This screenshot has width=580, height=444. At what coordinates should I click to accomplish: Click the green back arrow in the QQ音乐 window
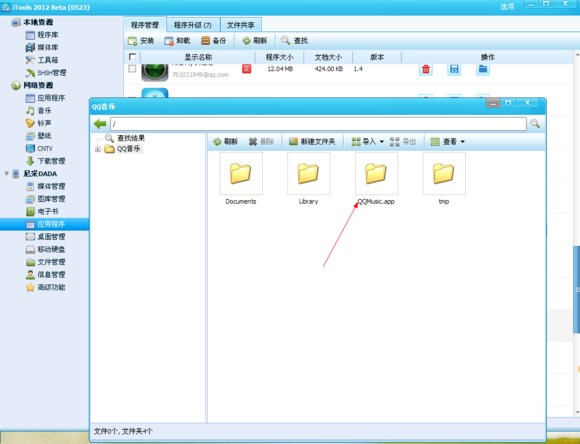click(100, 124)
